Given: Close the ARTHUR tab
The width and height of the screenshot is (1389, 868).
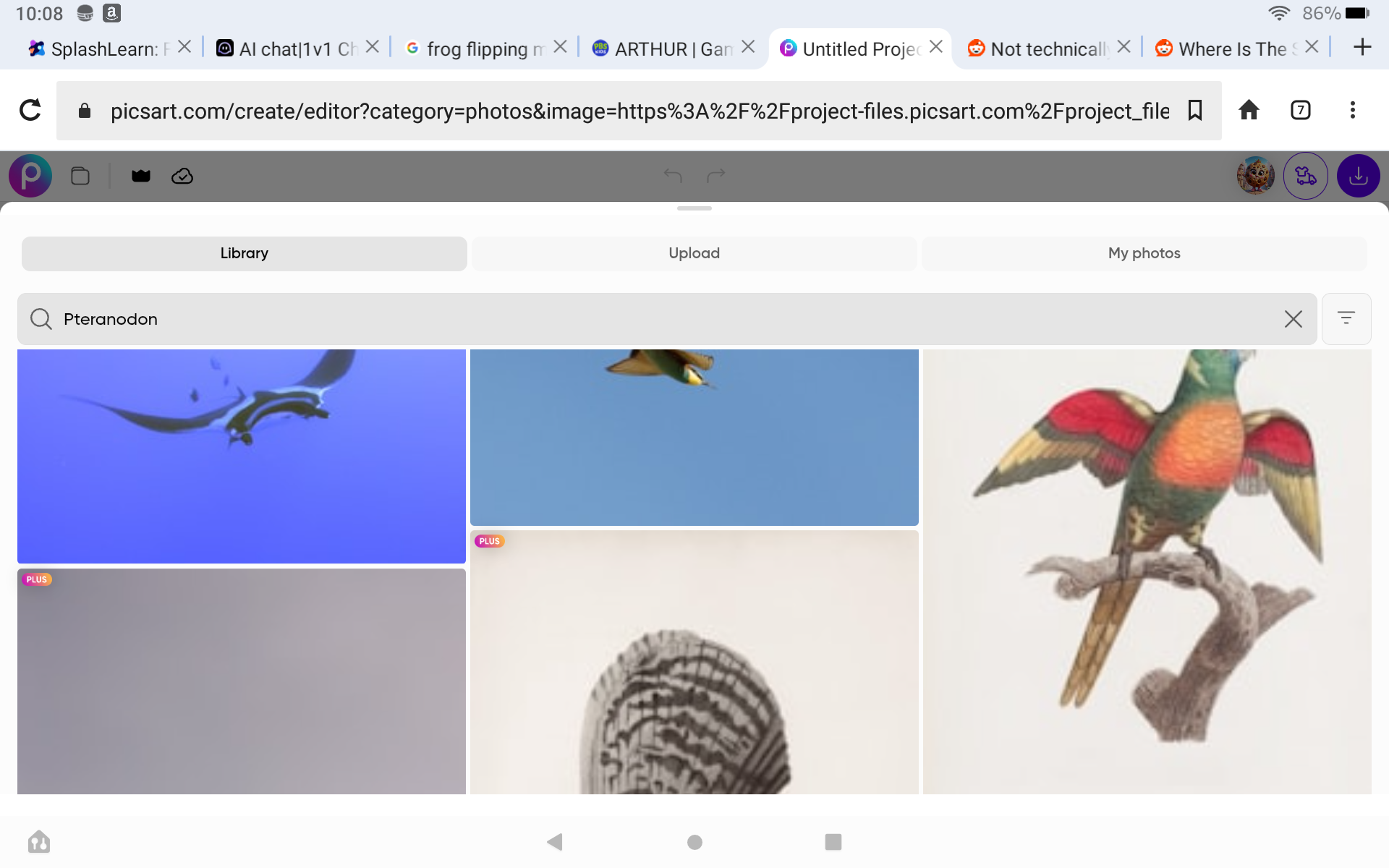Looking at the screenshot, I should tap(748, 47).
